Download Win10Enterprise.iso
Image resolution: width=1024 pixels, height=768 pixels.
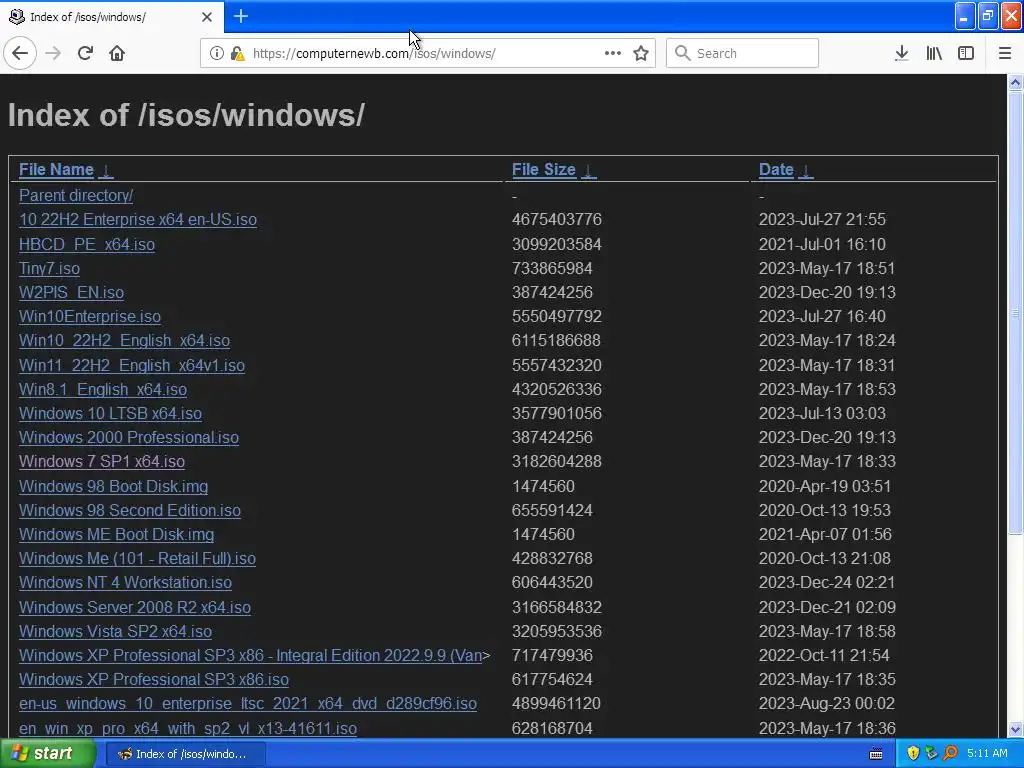coord(89,316)
